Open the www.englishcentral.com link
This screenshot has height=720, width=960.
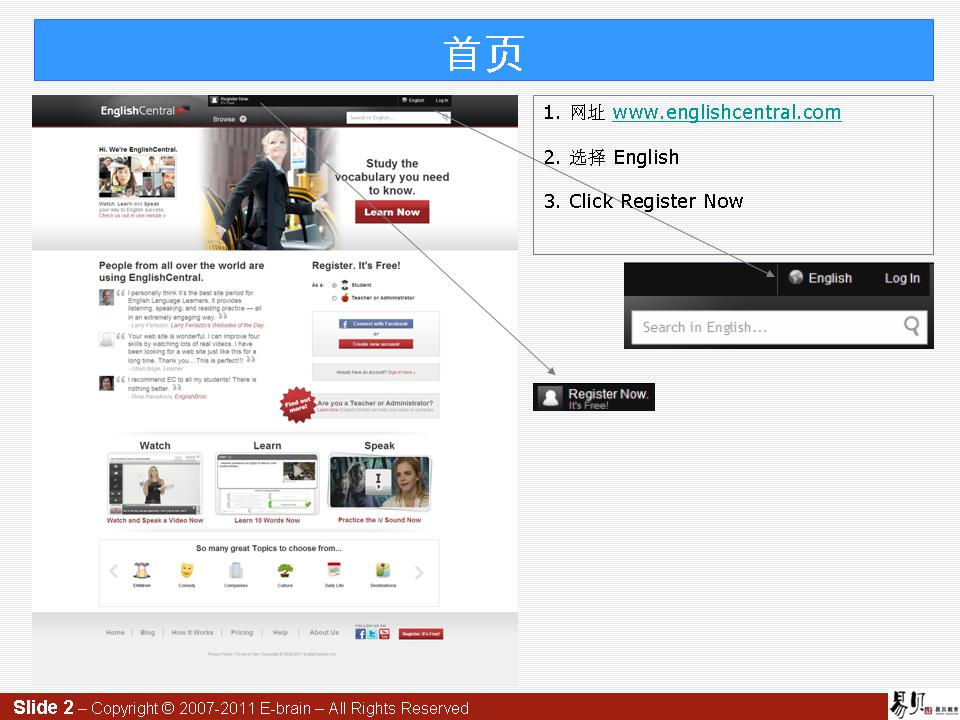point(726,112)
